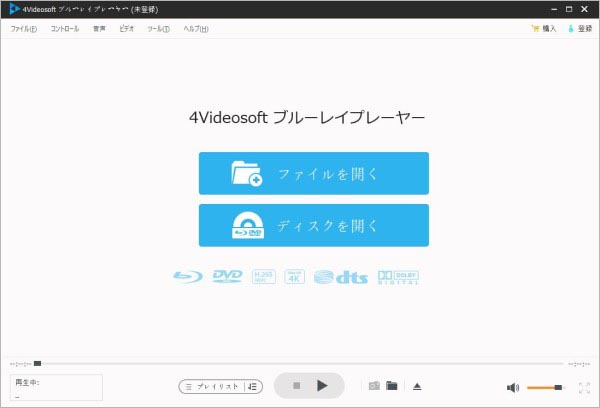This screenshot has width=600, height=408.
Task: Start playback with the play button
Action: 322,386
